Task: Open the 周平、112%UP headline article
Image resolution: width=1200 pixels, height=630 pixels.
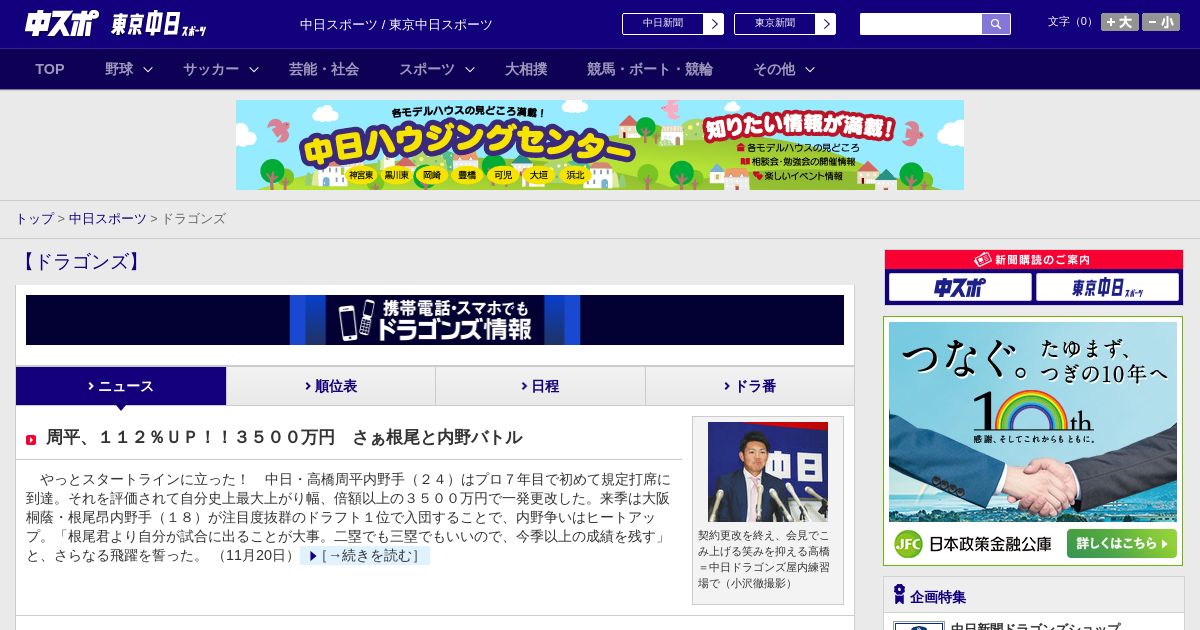Action: [284, 437]
